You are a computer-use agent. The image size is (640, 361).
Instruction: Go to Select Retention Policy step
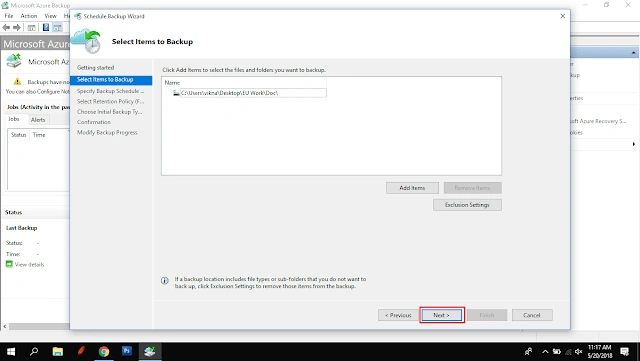pos(110,101)
